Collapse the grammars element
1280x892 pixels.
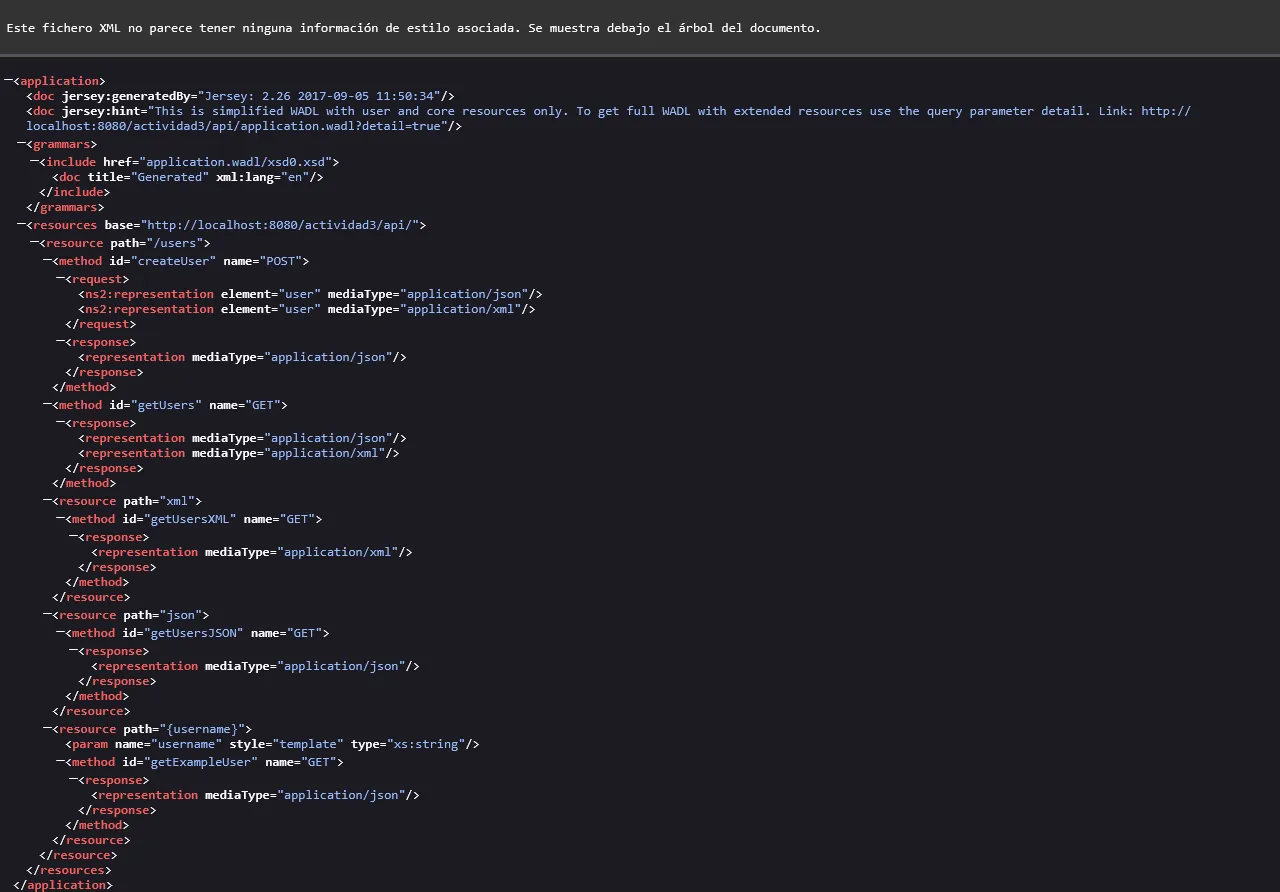pos(22,143)
